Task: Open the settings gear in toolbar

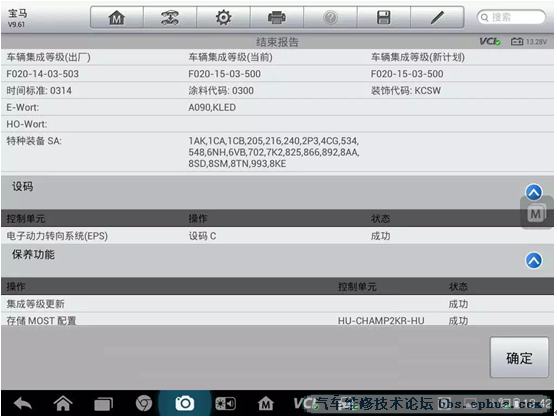Action: click(x=223, y=17)
